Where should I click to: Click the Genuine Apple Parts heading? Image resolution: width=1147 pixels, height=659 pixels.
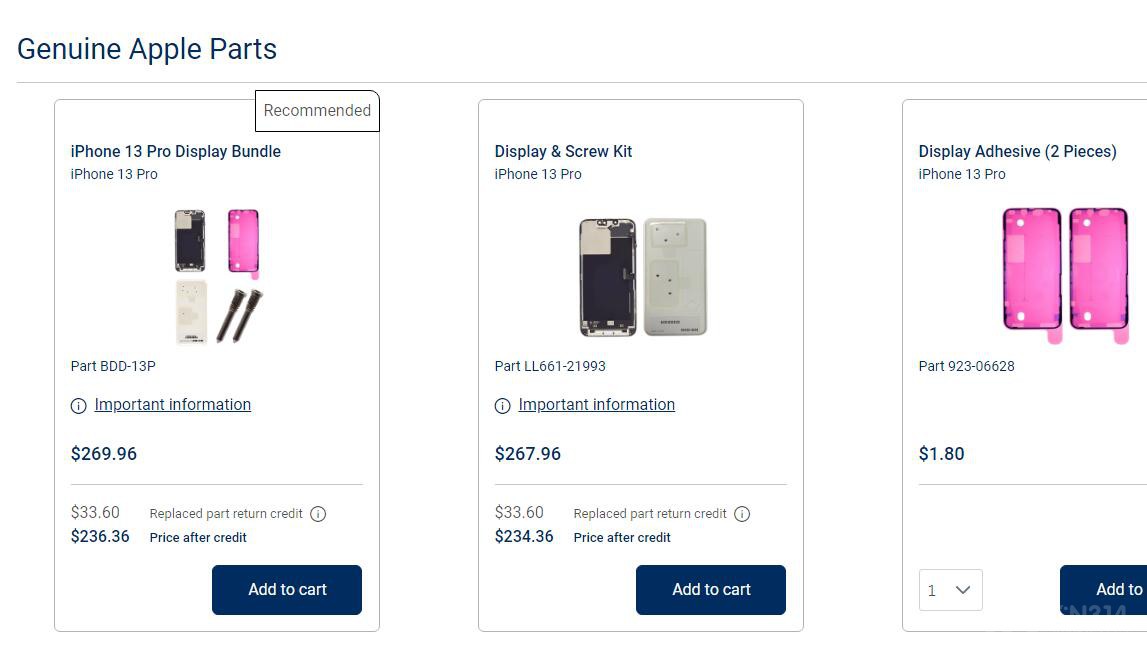point(147,49)
